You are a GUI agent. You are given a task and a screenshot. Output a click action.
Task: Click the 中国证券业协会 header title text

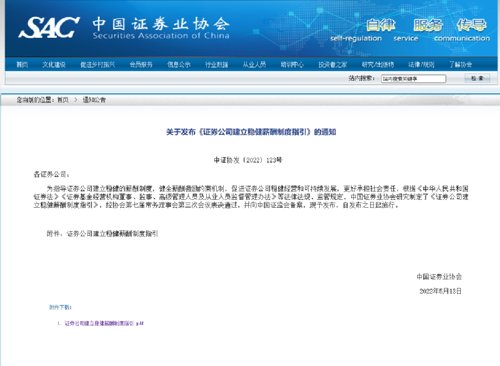(161, 24)
